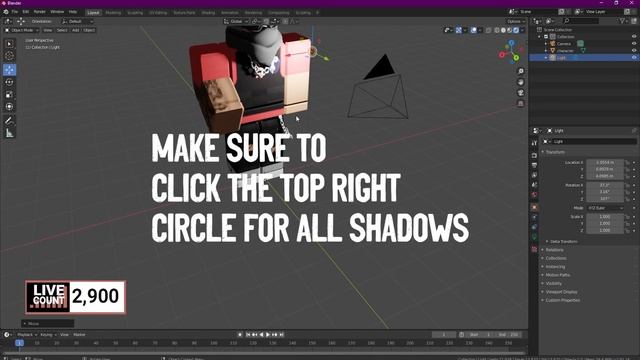
Task: Switch to rendered viewport shading circle
Action: click(516, 30)
